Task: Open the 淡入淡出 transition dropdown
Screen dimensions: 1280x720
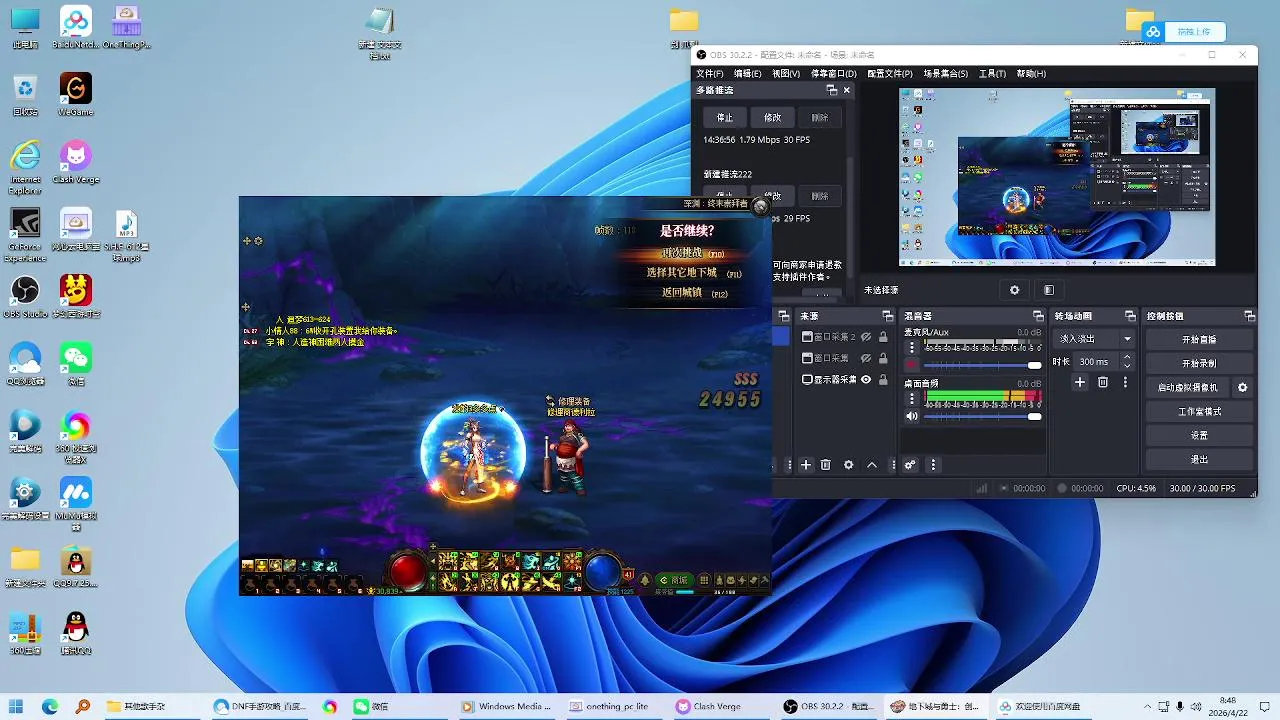Action: point(1096,339)
